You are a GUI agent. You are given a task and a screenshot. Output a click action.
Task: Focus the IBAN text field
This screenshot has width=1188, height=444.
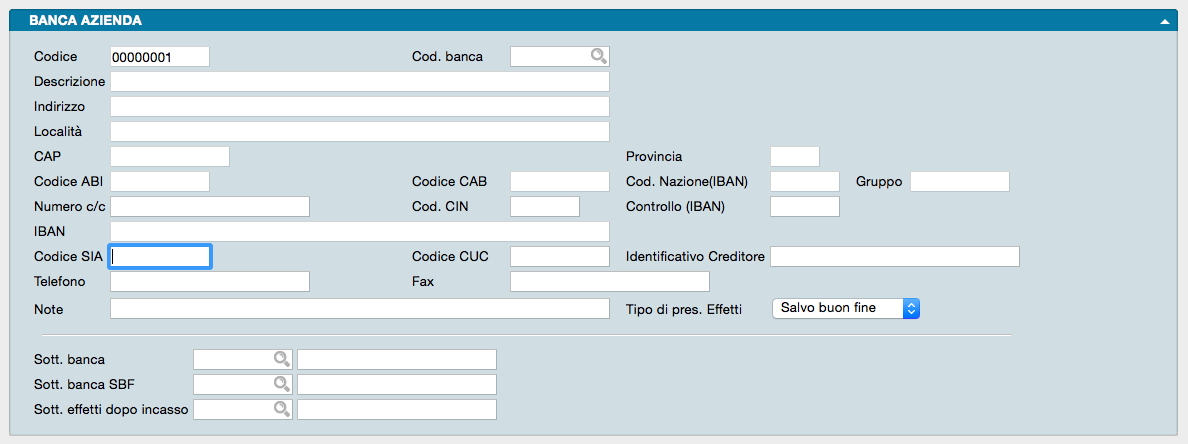point(359,232)
